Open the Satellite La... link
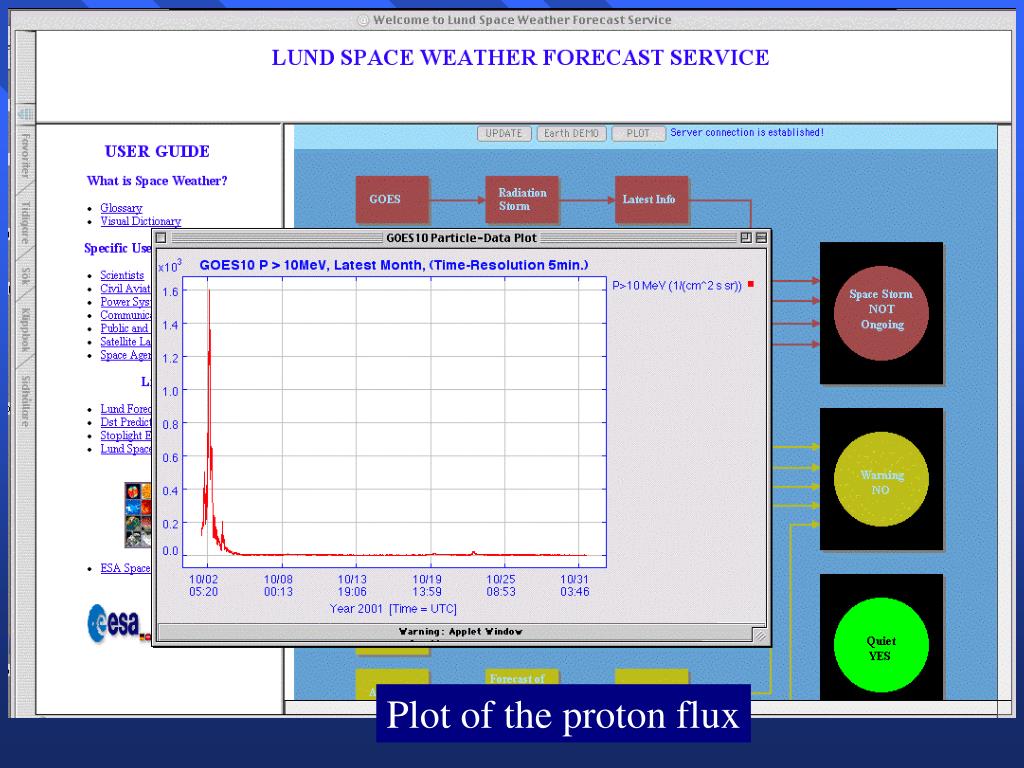This screenshot has width=1024, height=768. [125, 342]
